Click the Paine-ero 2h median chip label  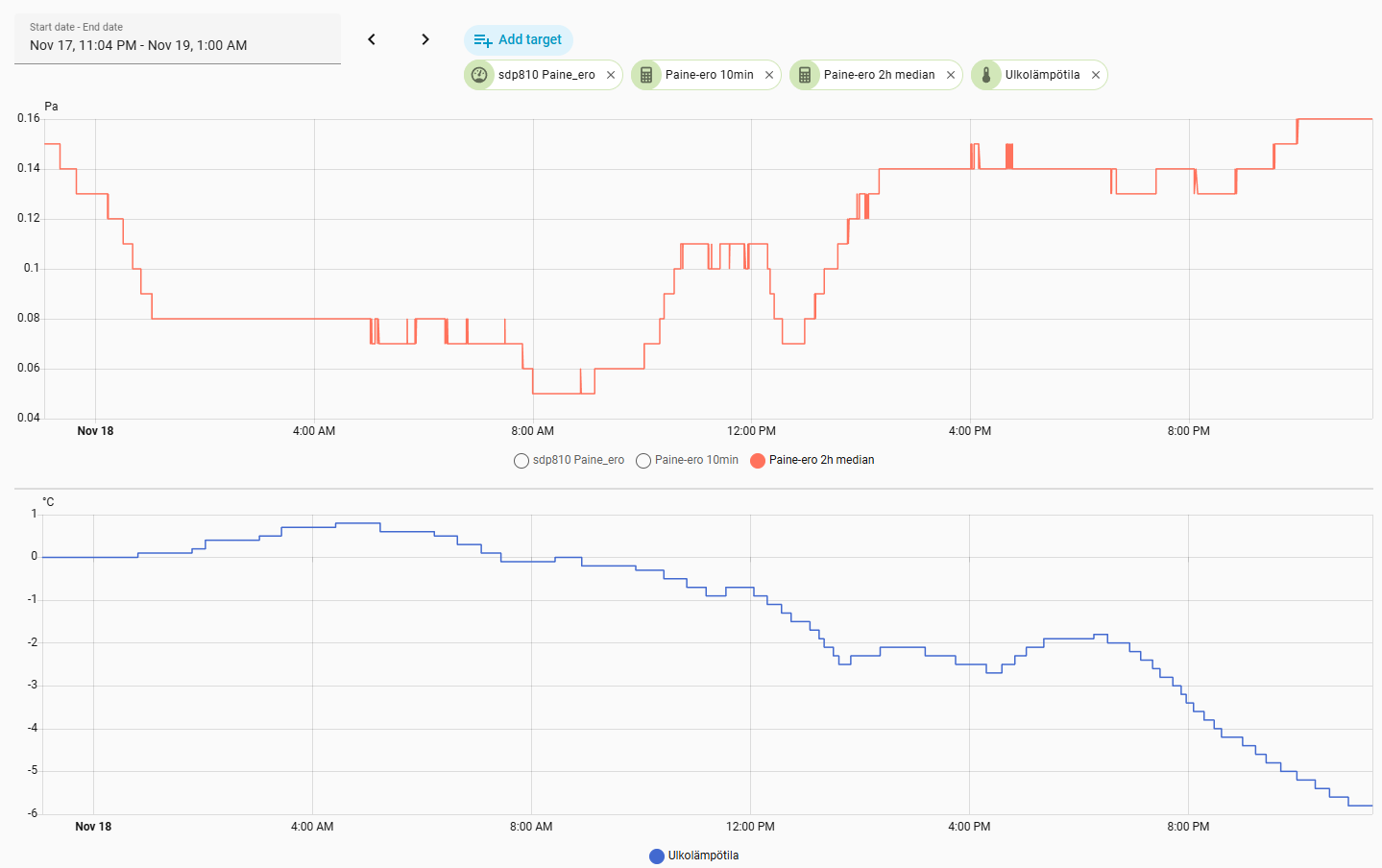(x=879, y=75)
